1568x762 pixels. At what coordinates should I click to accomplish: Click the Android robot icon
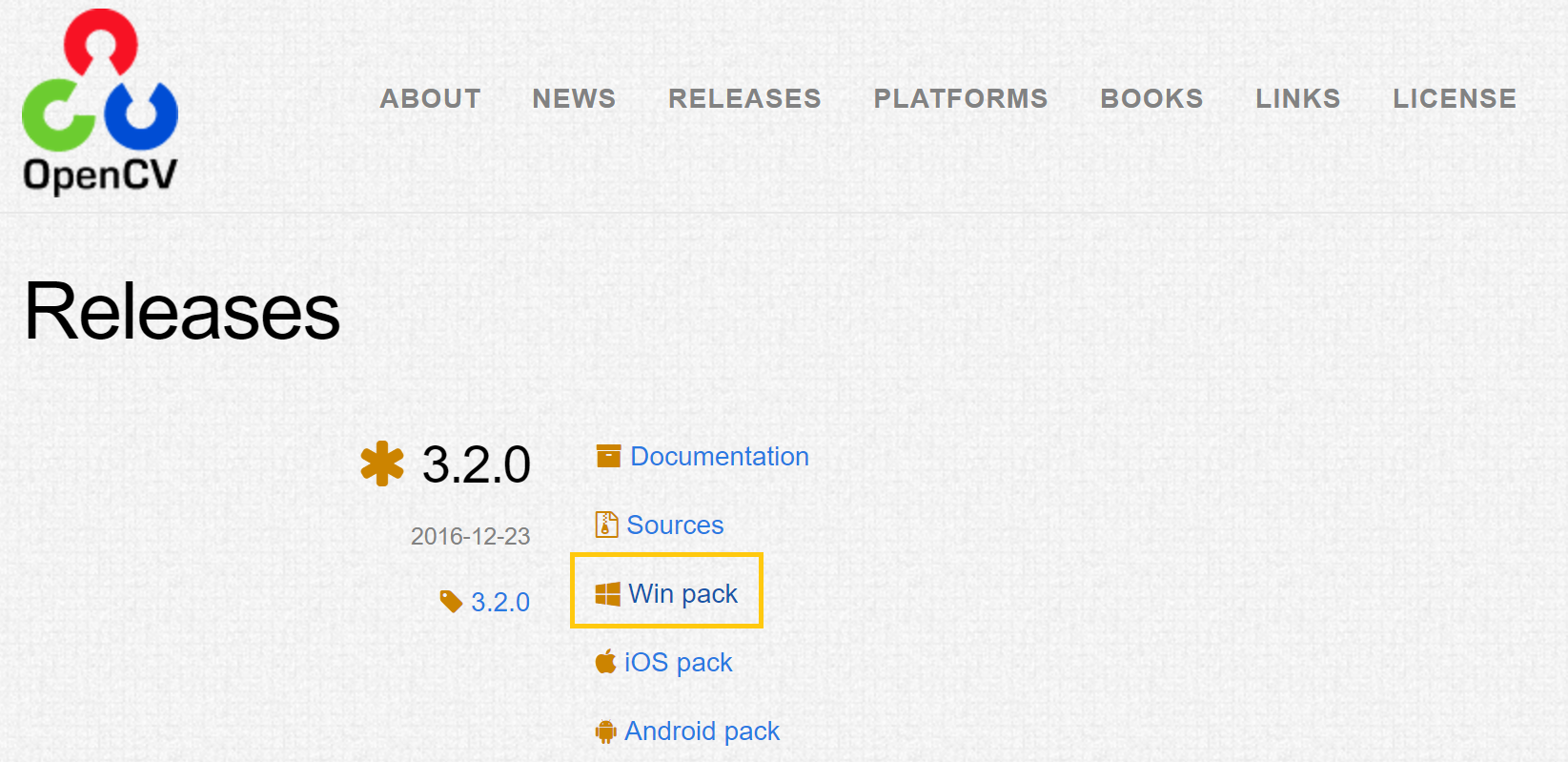(605, 731)
